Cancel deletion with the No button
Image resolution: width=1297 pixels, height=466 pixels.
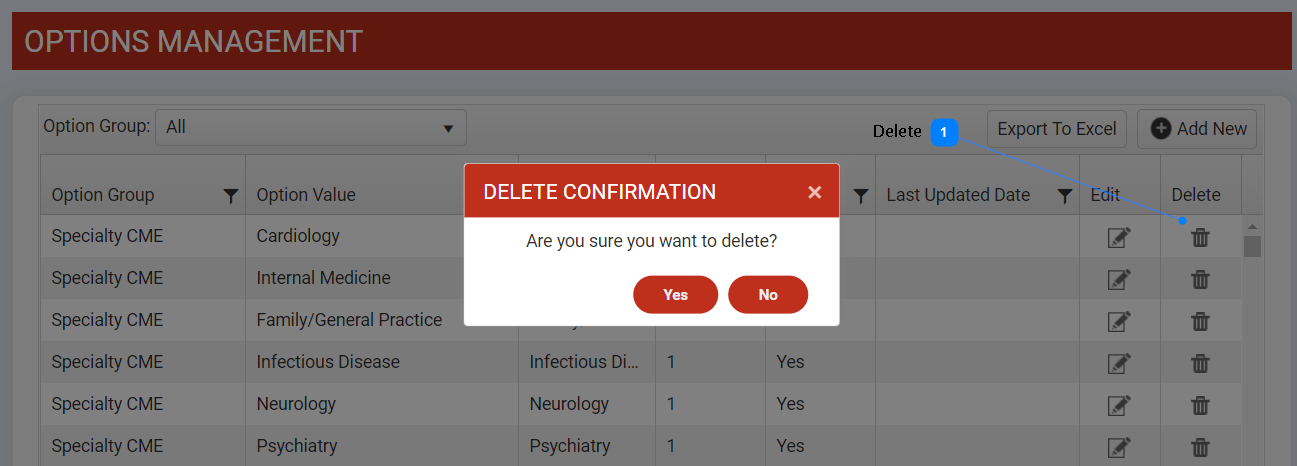(x=768, y=295)
